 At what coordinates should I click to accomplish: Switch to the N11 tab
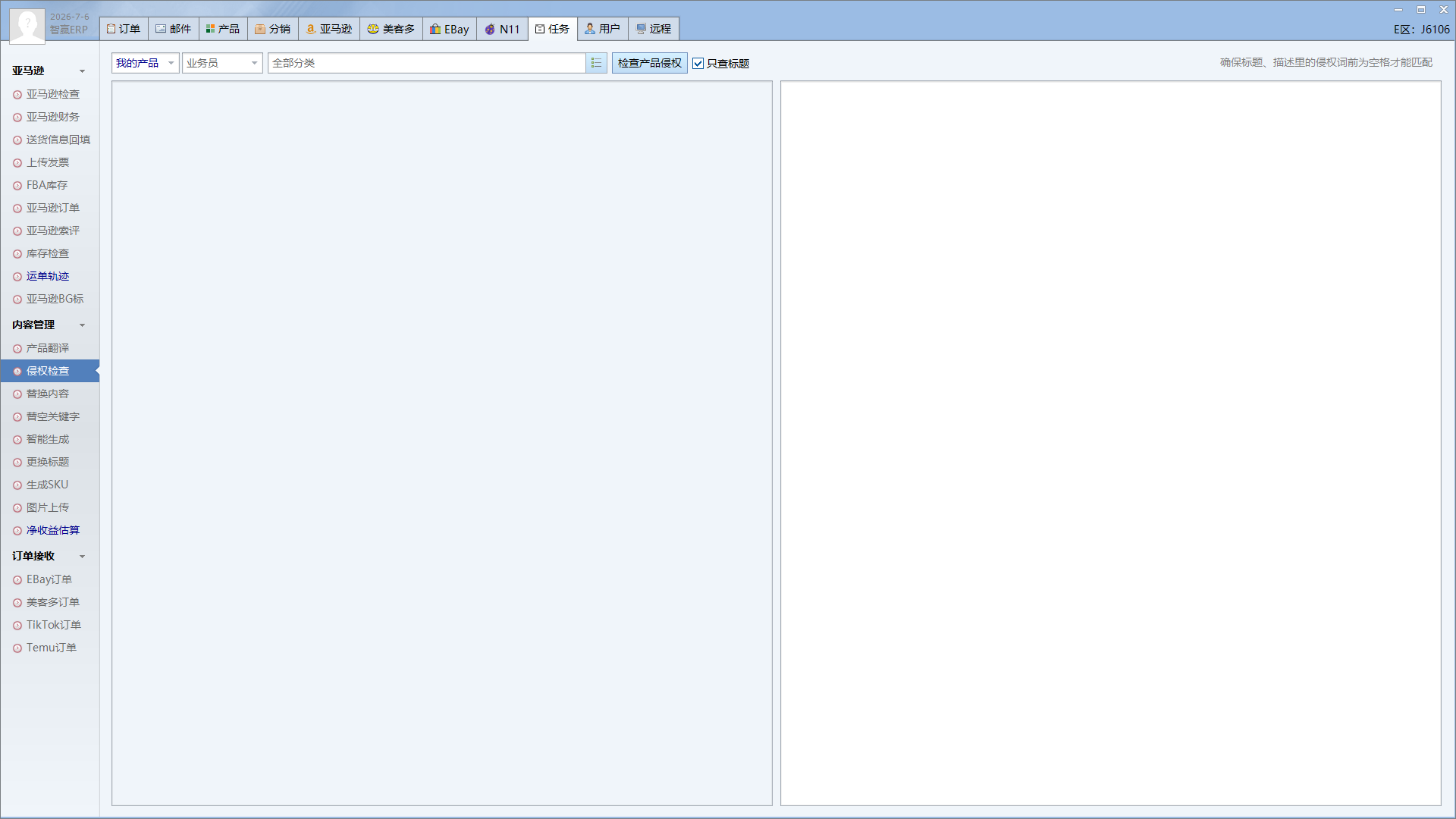[502, 29]
